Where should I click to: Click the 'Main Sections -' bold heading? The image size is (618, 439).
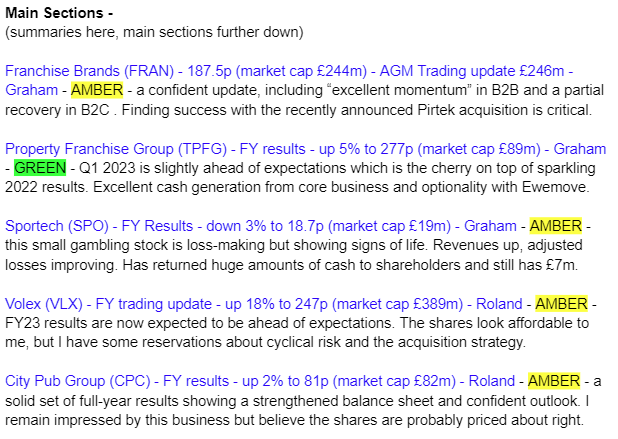pyautogui.click(x=59, y=13)
